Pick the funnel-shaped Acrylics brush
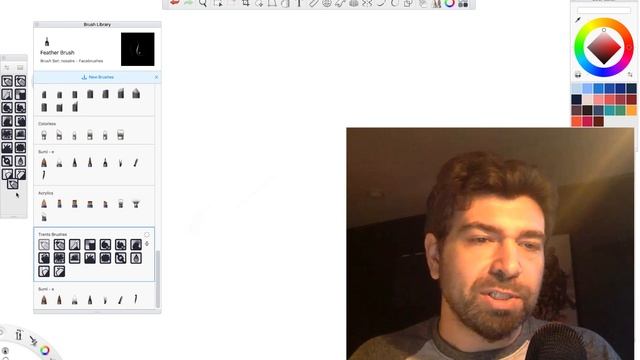This screenshot has width=640, height=360. [x=136, y=203]
